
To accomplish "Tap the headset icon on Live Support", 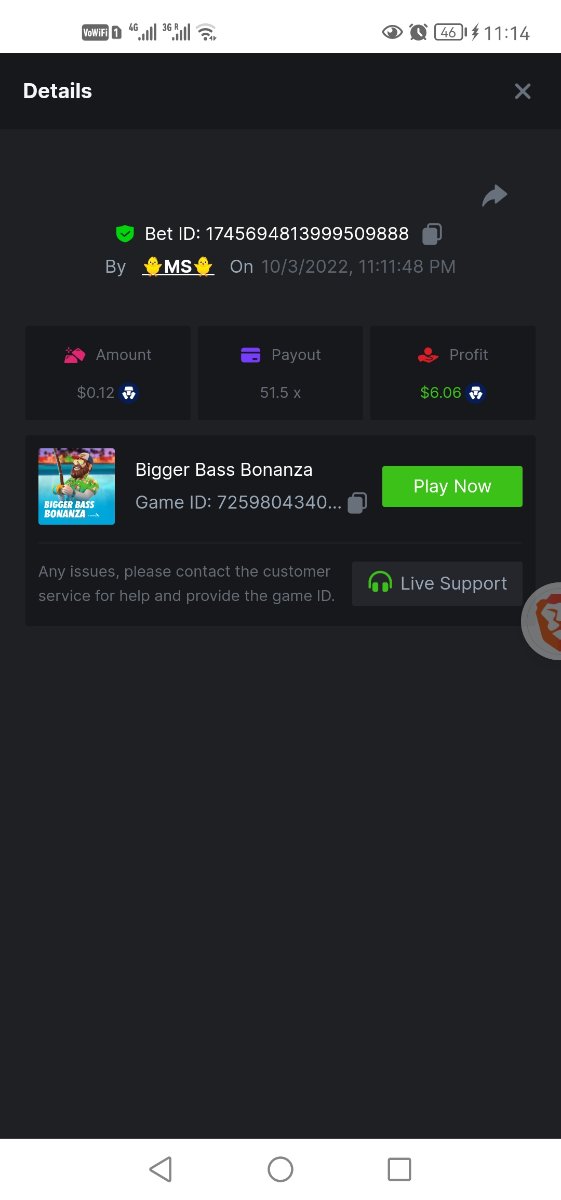I will (x=380, y=583).
